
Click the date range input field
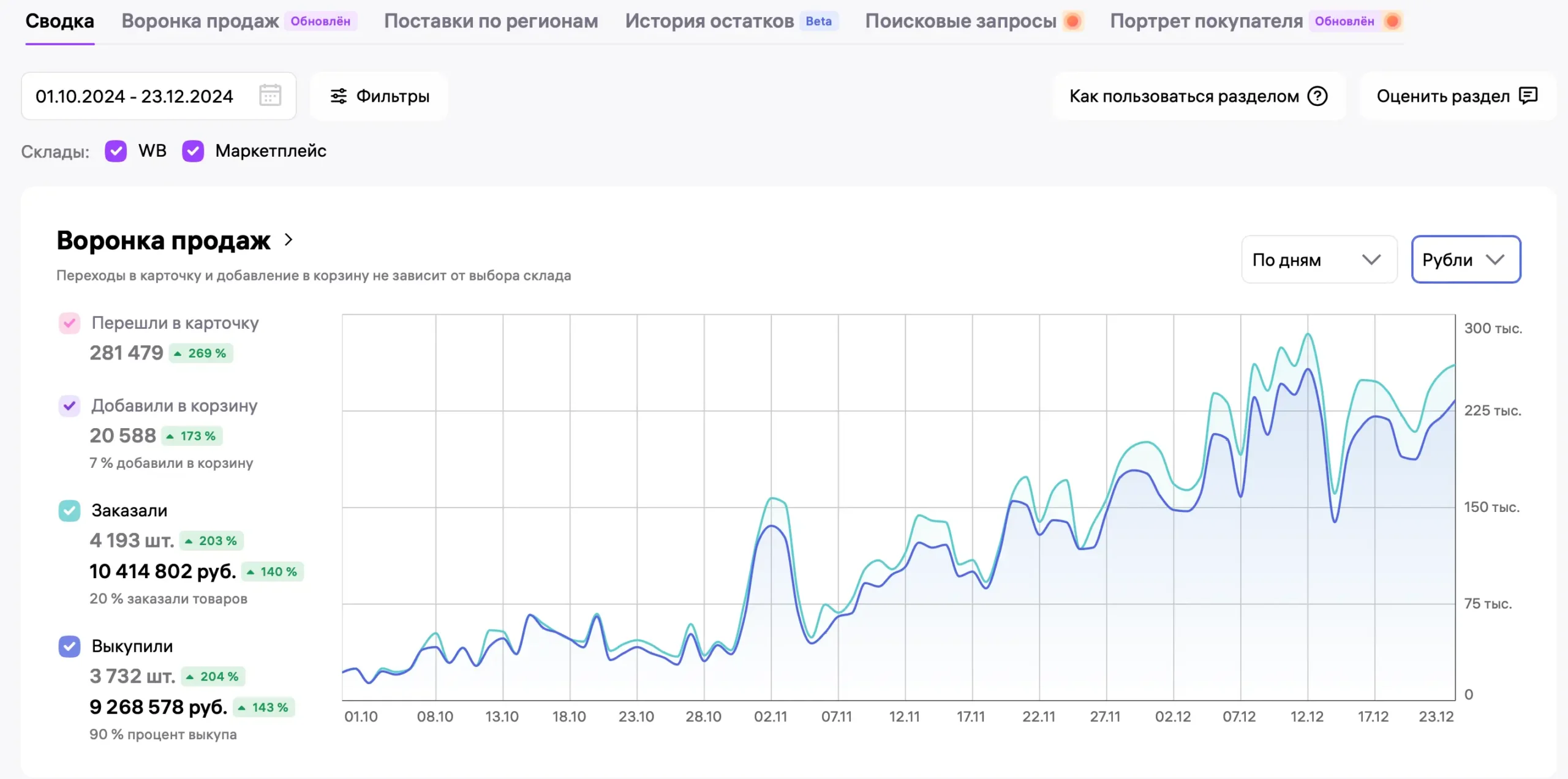[135, 96]
